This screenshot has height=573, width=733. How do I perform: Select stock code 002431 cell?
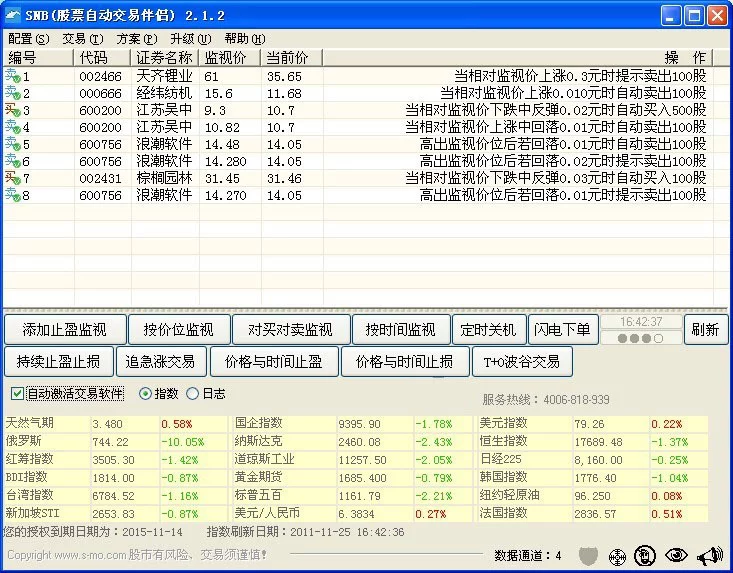(101, 178)
